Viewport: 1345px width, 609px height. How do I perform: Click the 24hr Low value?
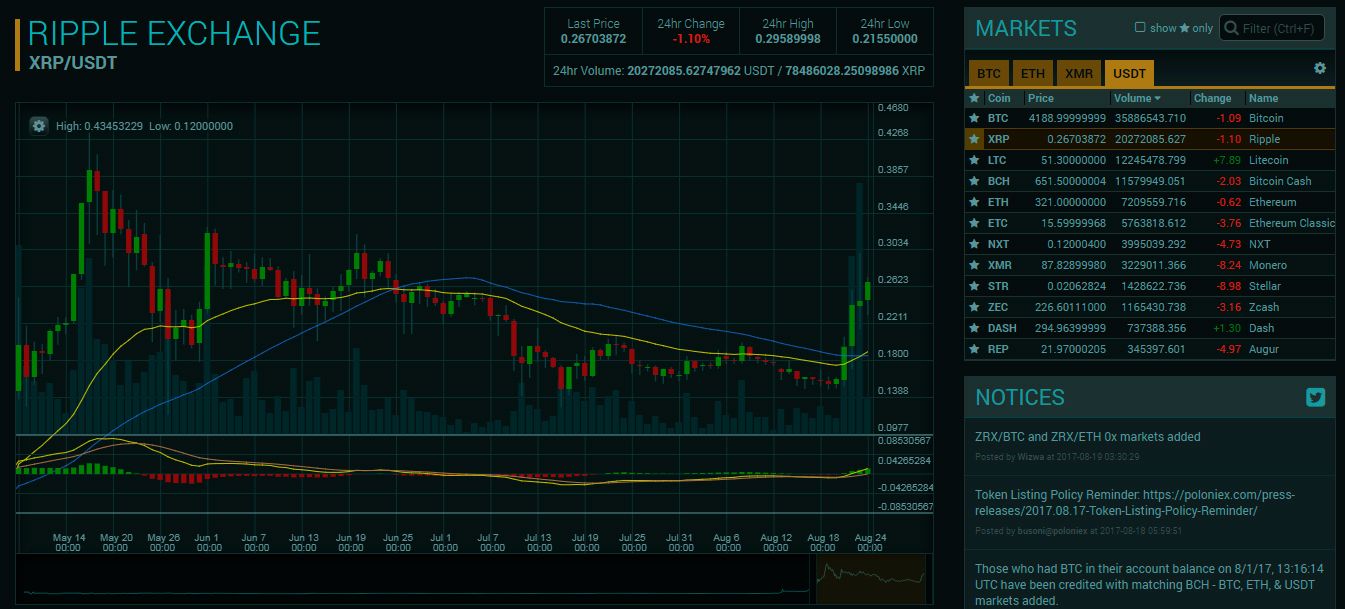885,39
